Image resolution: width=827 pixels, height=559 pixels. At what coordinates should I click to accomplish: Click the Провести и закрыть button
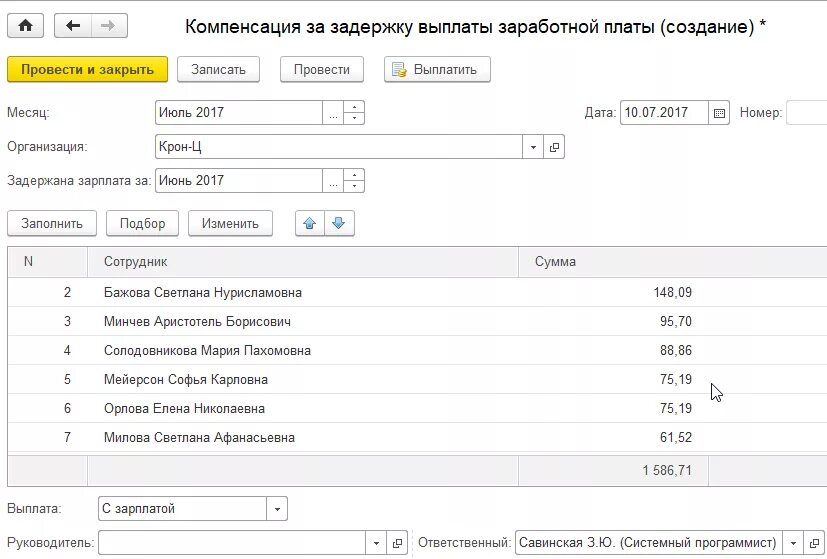pyautogui.click(x=88, y=70)
